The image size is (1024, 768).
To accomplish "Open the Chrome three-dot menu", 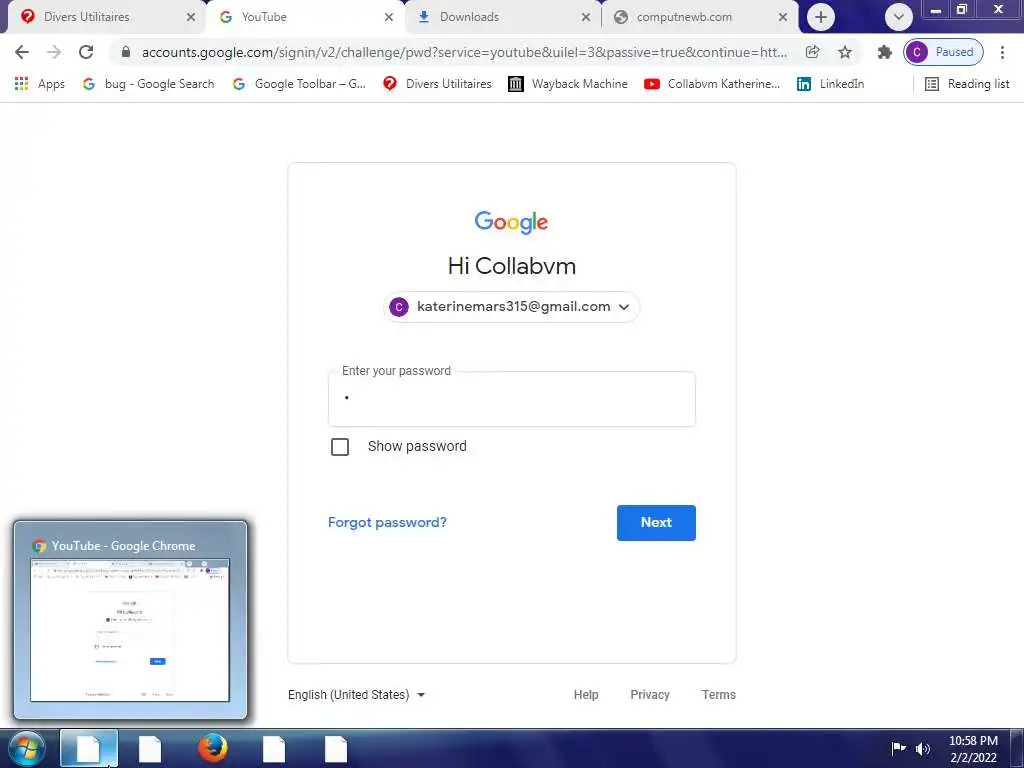I will 1002,52.
